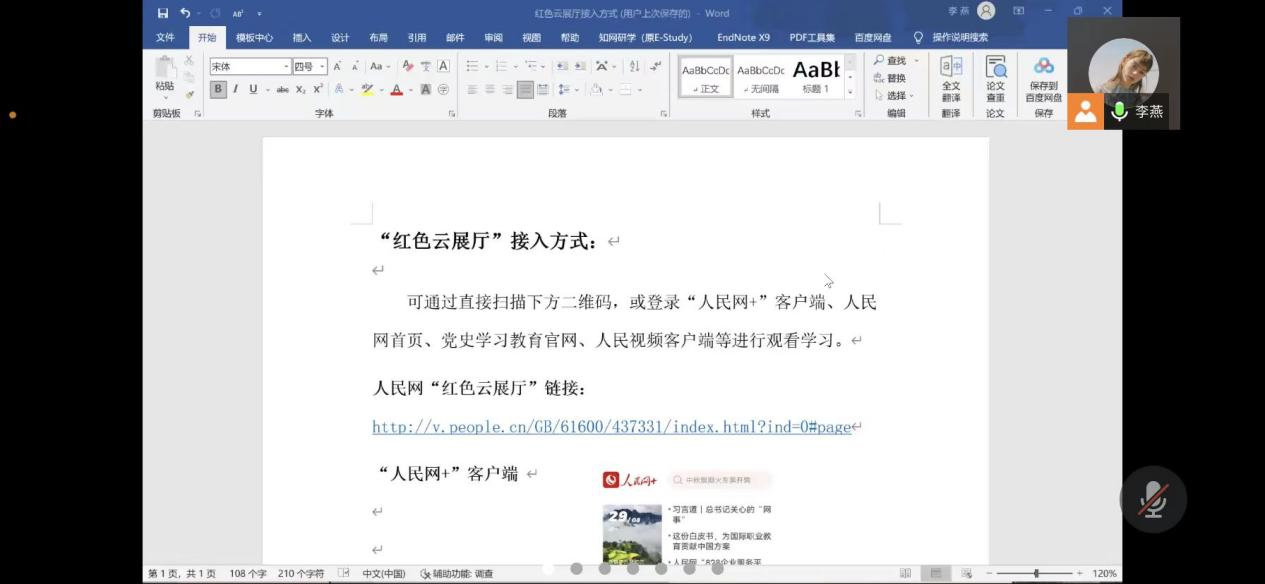The width and height of the screenshot is (1265, 584).
Task: Click the character border icon
Action: [x=443, y=66]
